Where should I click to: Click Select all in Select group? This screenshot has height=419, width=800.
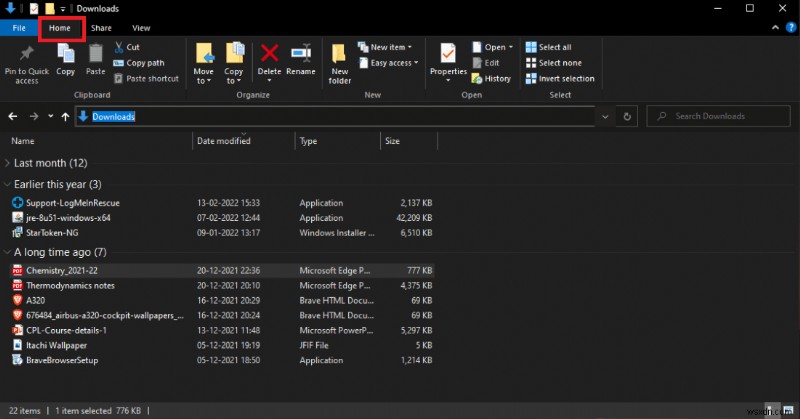554,47
